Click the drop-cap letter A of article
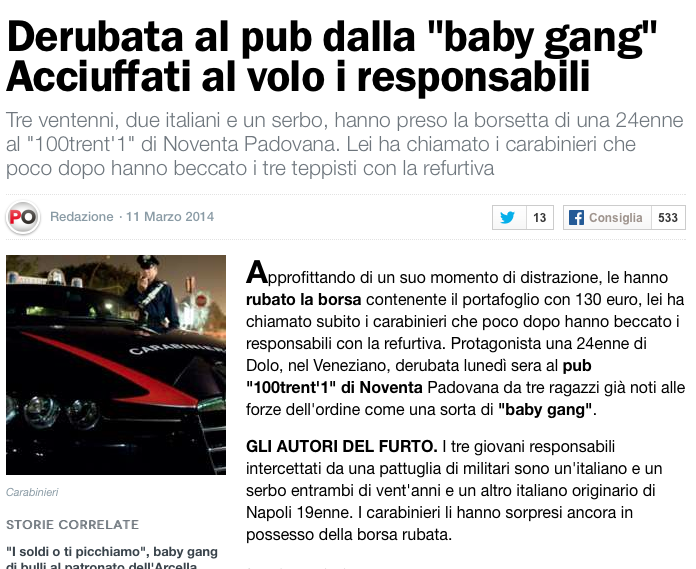The image size is (696, 569). pos(257,272)
